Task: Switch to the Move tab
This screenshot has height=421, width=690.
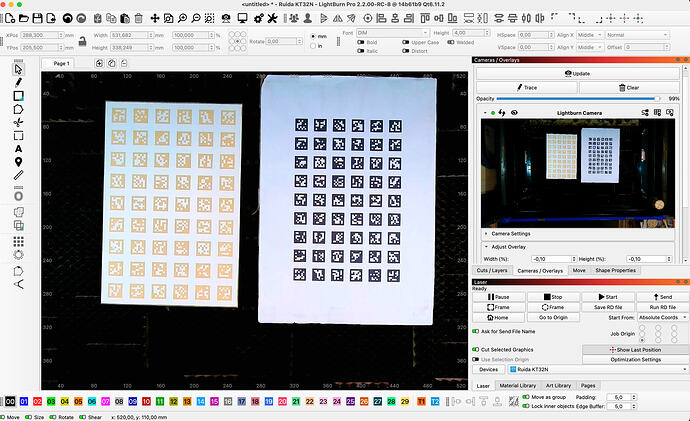Action: [x=579, y=271]
